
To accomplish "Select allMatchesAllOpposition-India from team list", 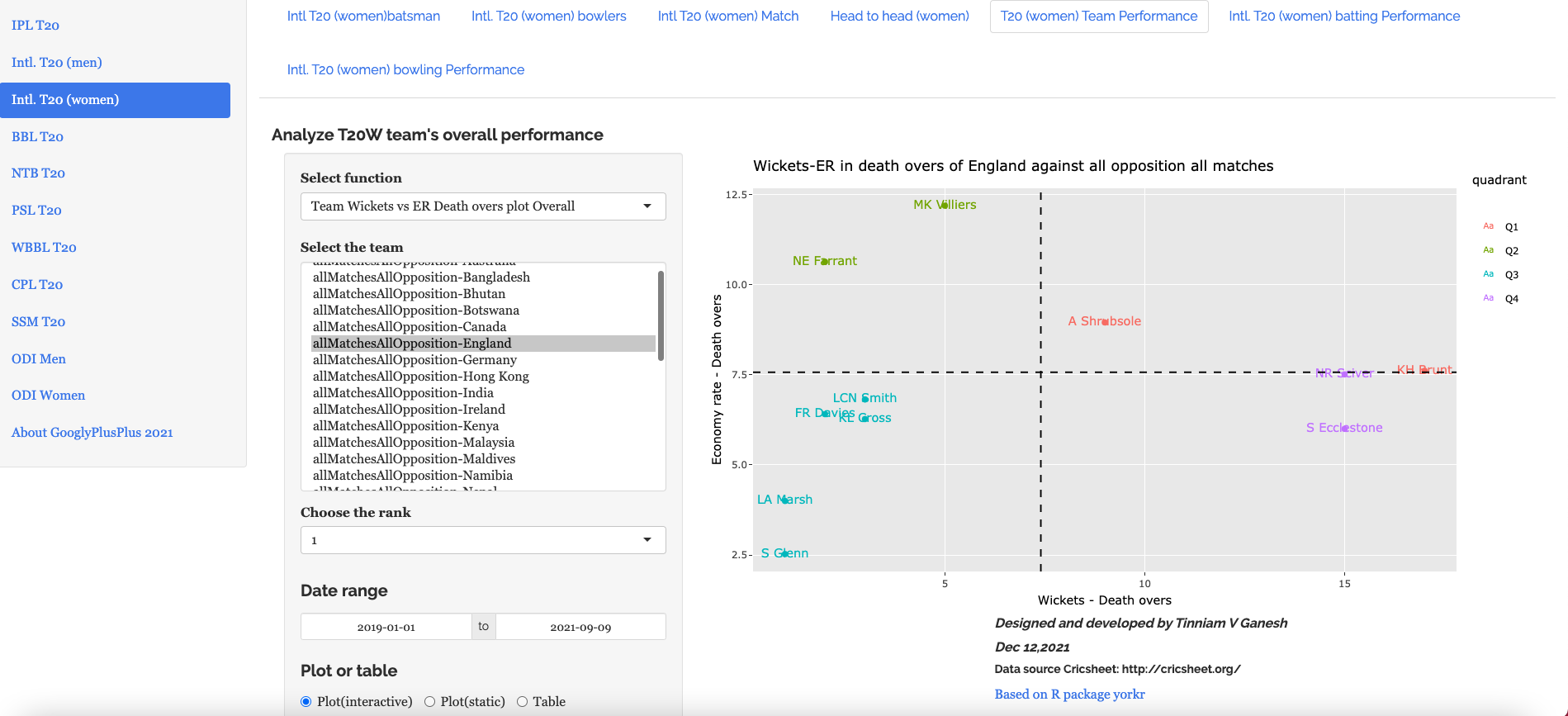I will point(403,393).
